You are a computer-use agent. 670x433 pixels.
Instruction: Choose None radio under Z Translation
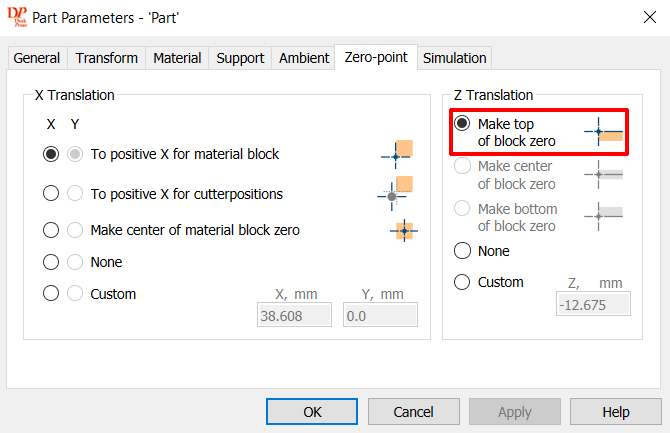coord(462,250)
